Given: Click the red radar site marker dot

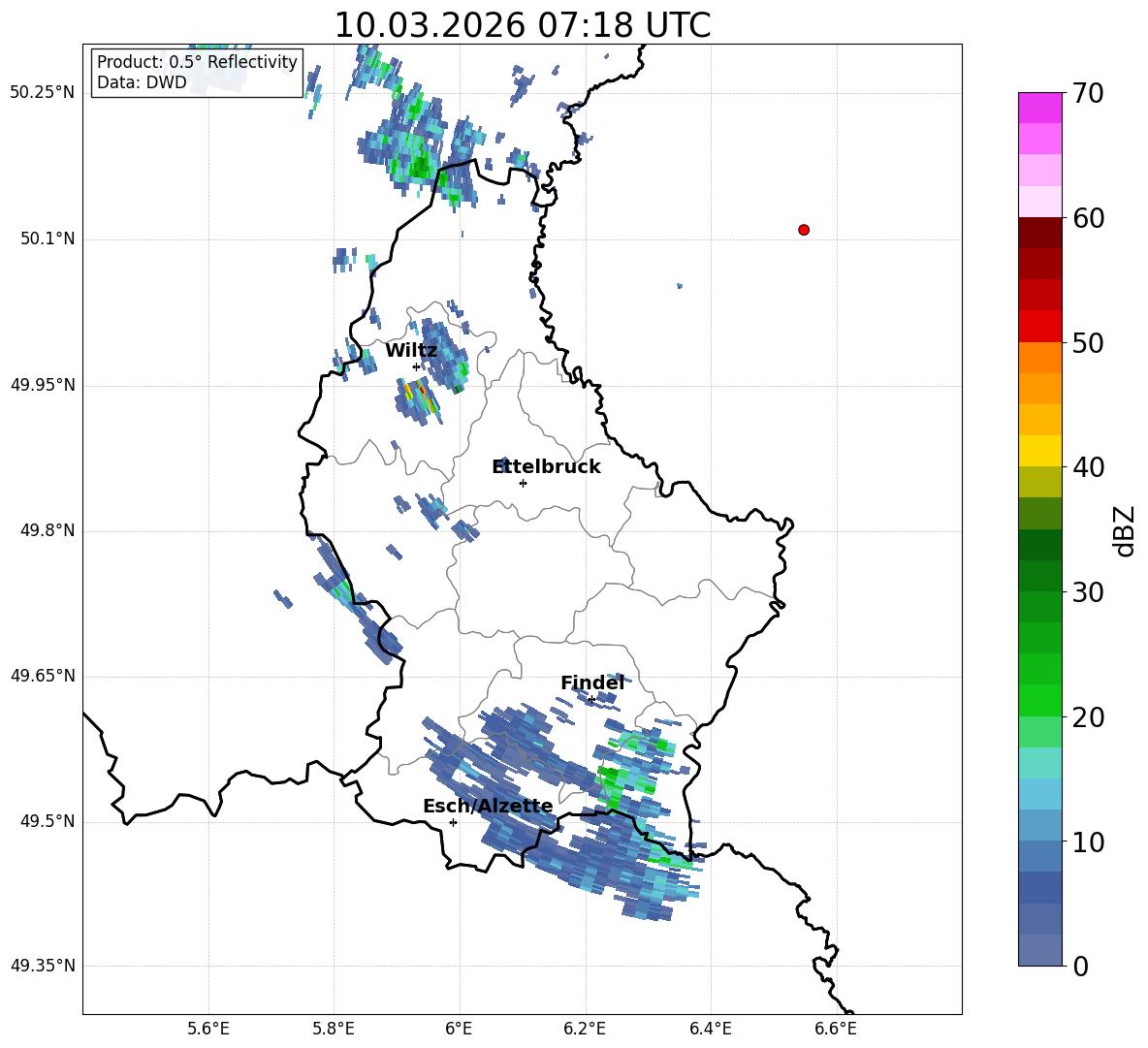Looking at the screenshot, I should (x=804, y=230).
